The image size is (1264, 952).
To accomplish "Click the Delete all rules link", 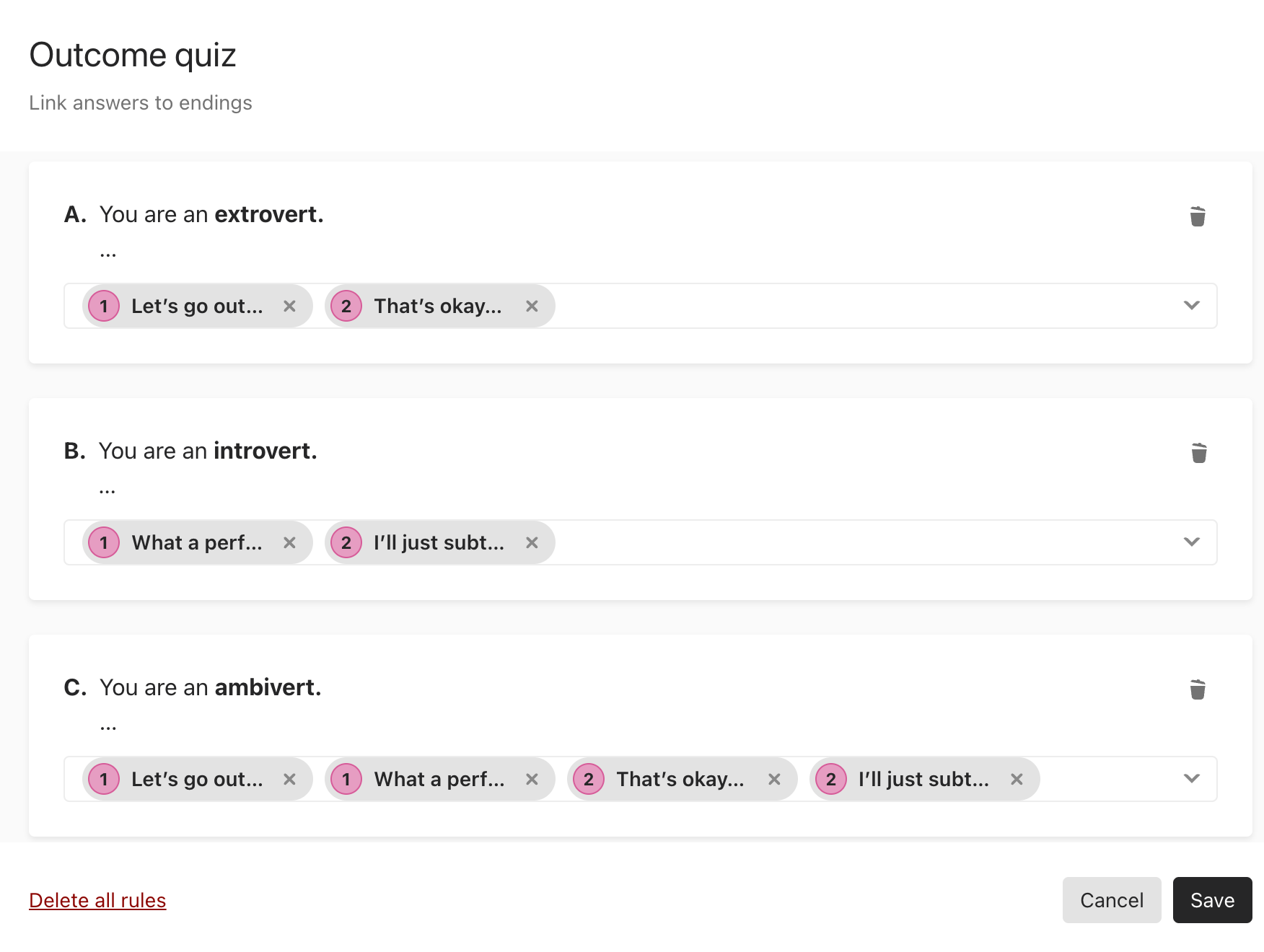I will 97,900.
